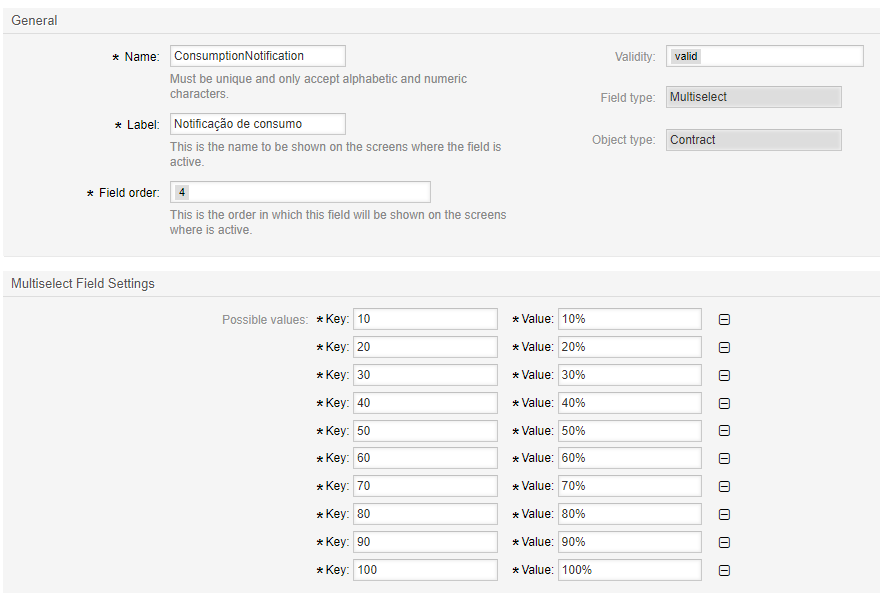Open the Validity dropdown
Image resolution: width=880 pixels, height=593 pixels.
(x=764, y=55)
